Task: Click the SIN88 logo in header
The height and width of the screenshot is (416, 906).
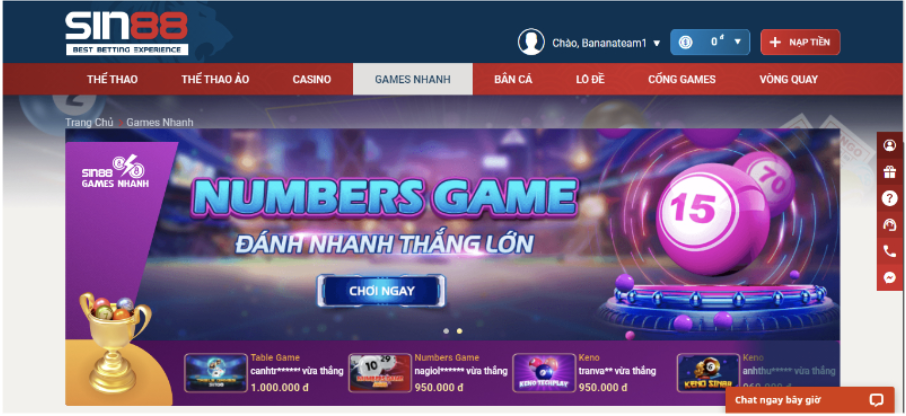Action: click(x=127, y=33)
